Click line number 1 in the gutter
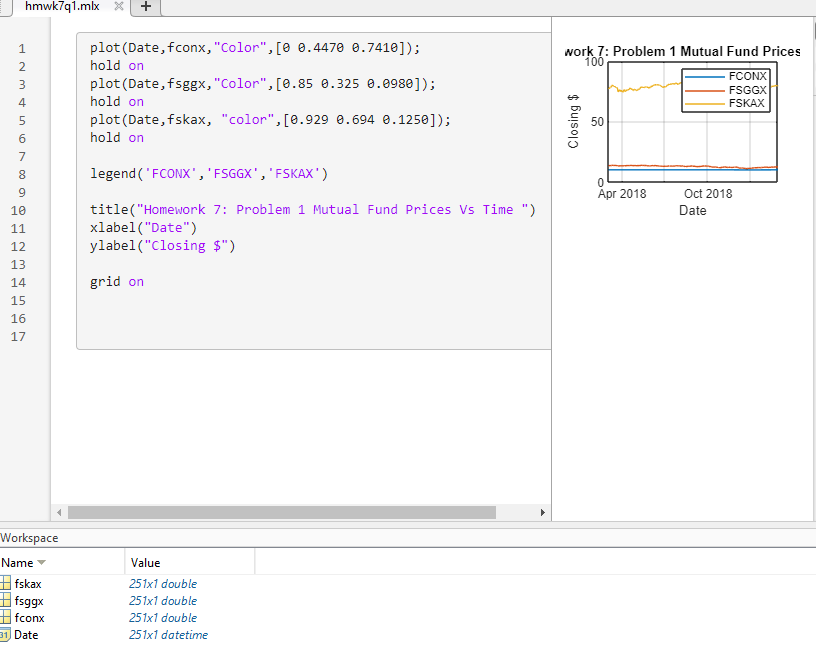The image size is (816, 652). (22, 49)
